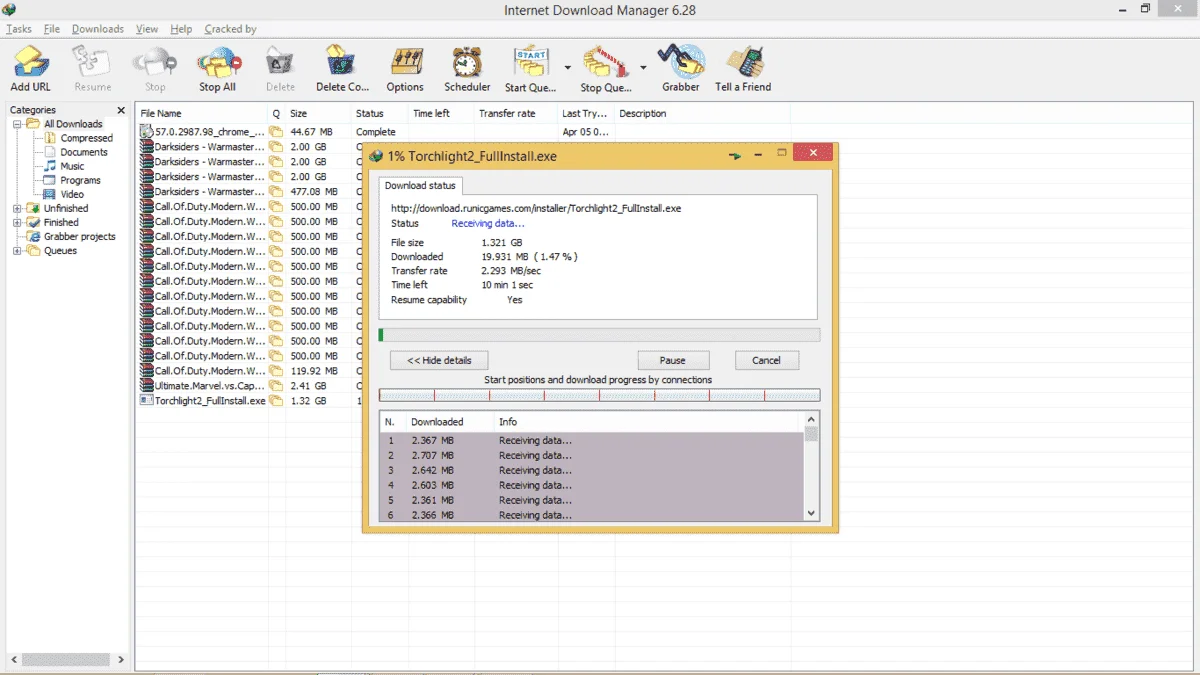1200x675 pixels.
Task: Open the Help menu
Action: click(x=181, y=29)
